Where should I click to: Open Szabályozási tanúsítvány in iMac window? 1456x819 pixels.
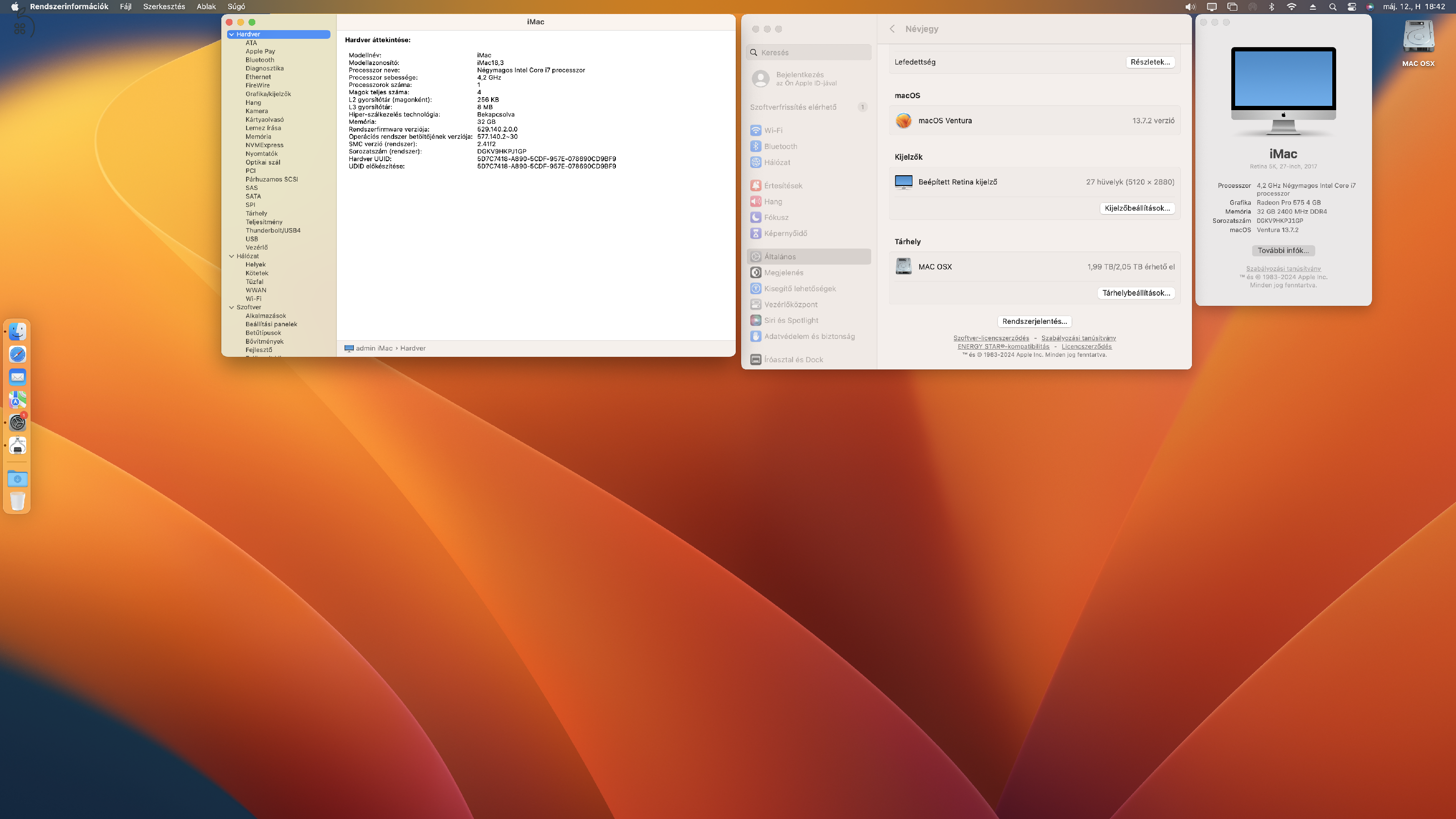click(x=1283, y=268)
